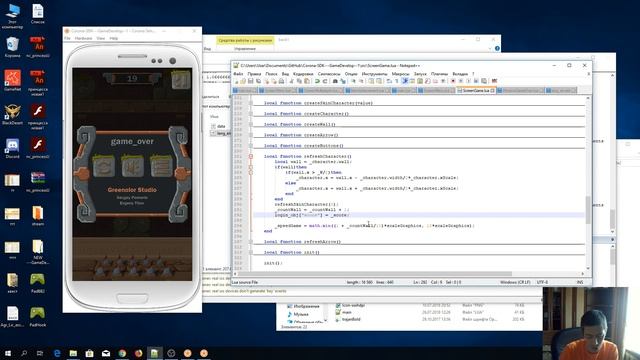Open the Discord desktop icon
This screenshot has width=640, height=360.
pos(12,149)
